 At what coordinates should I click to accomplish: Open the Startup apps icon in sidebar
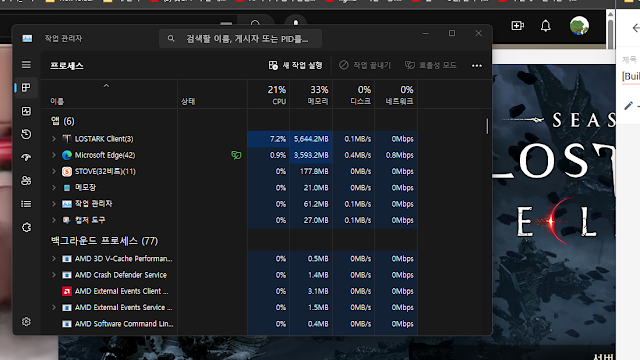pos(26,158)
